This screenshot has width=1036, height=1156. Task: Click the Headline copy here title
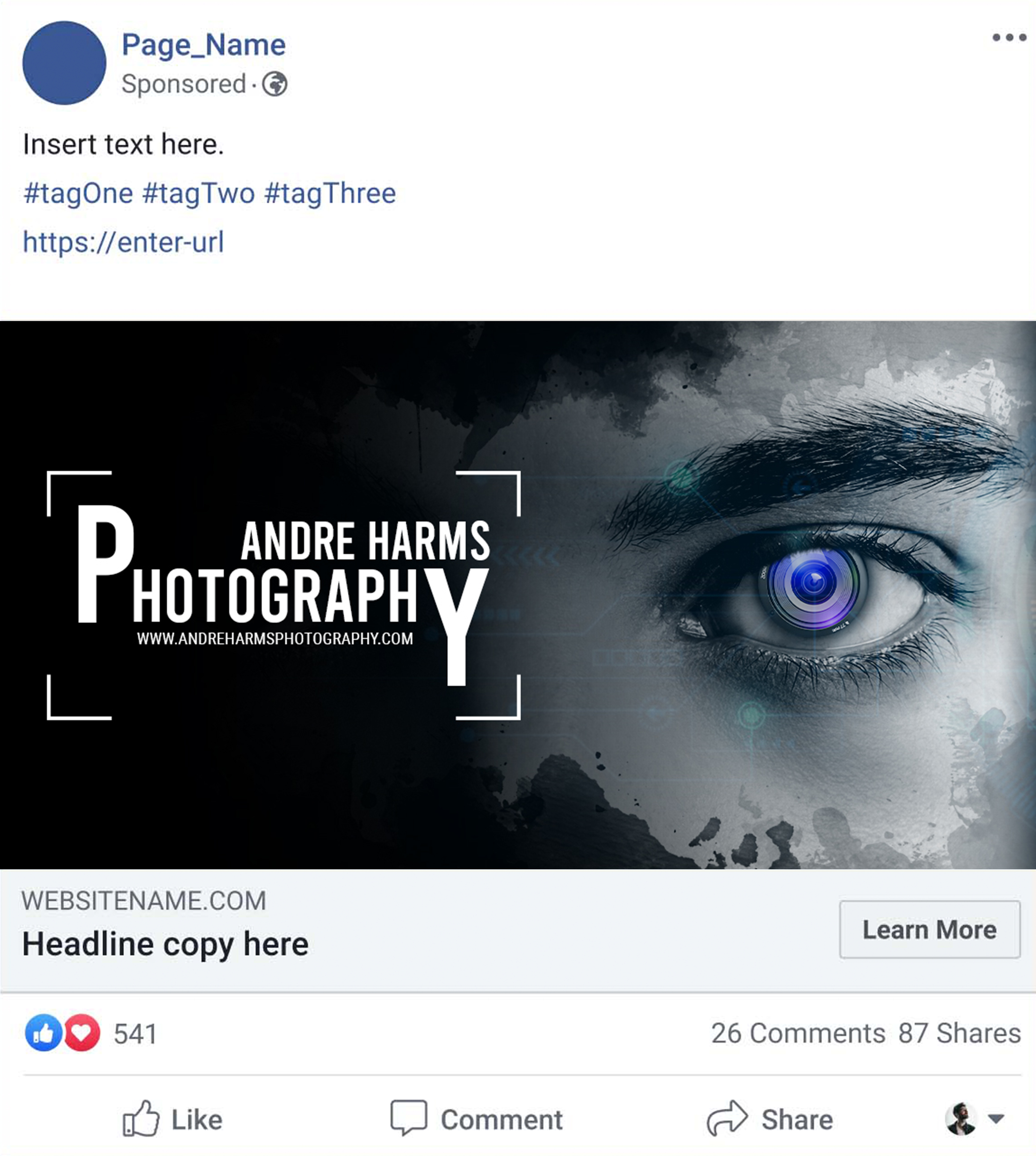click(165, 944)
